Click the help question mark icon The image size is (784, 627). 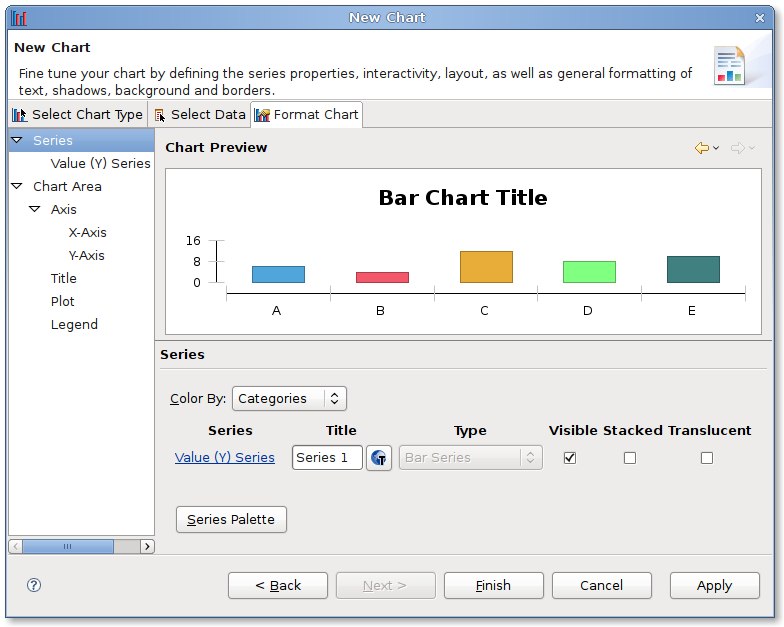pyautogui.click(x=34, y=585)
